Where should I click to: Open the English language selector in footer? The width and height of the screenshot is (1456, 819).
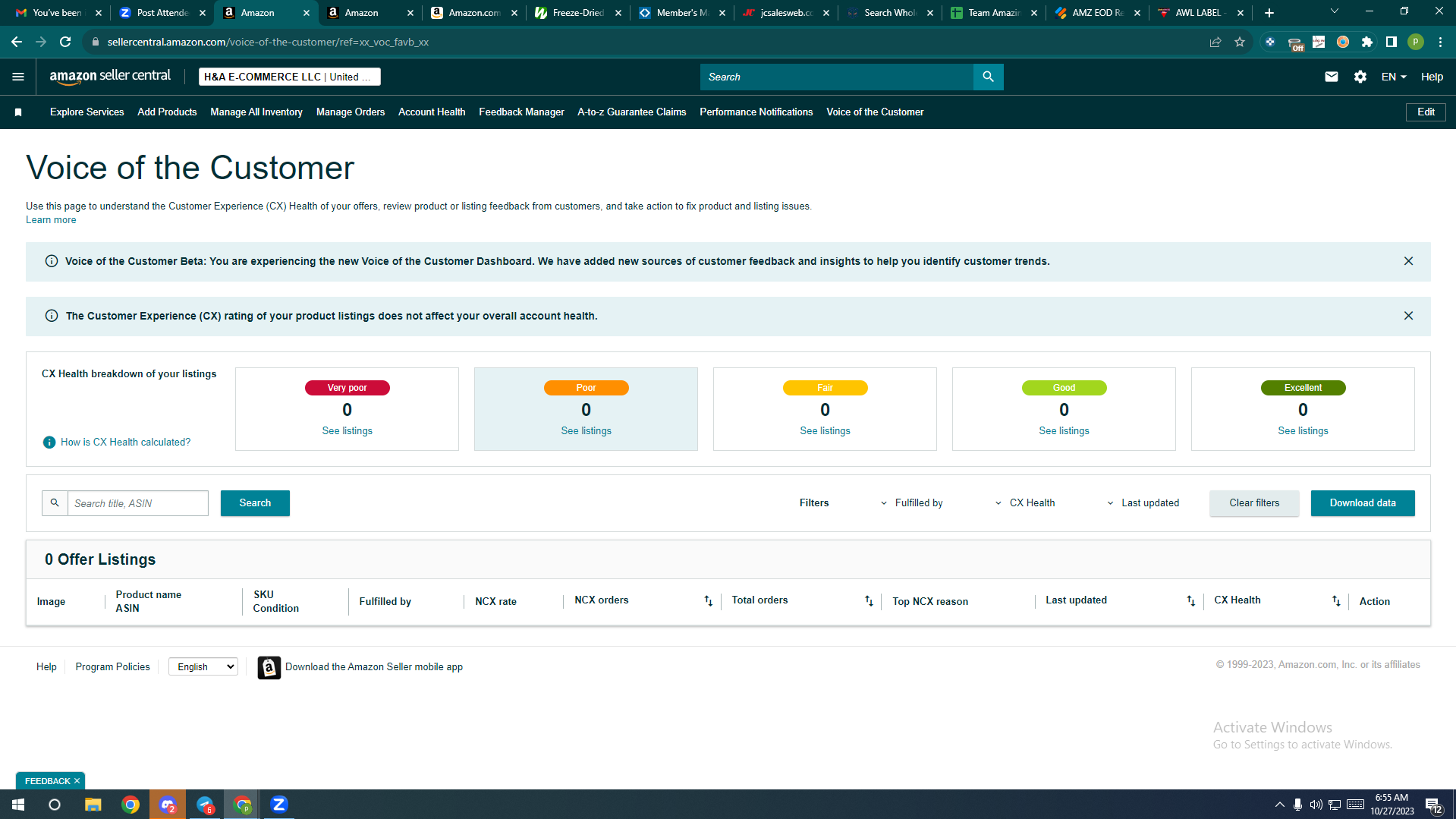coord(203,666)
